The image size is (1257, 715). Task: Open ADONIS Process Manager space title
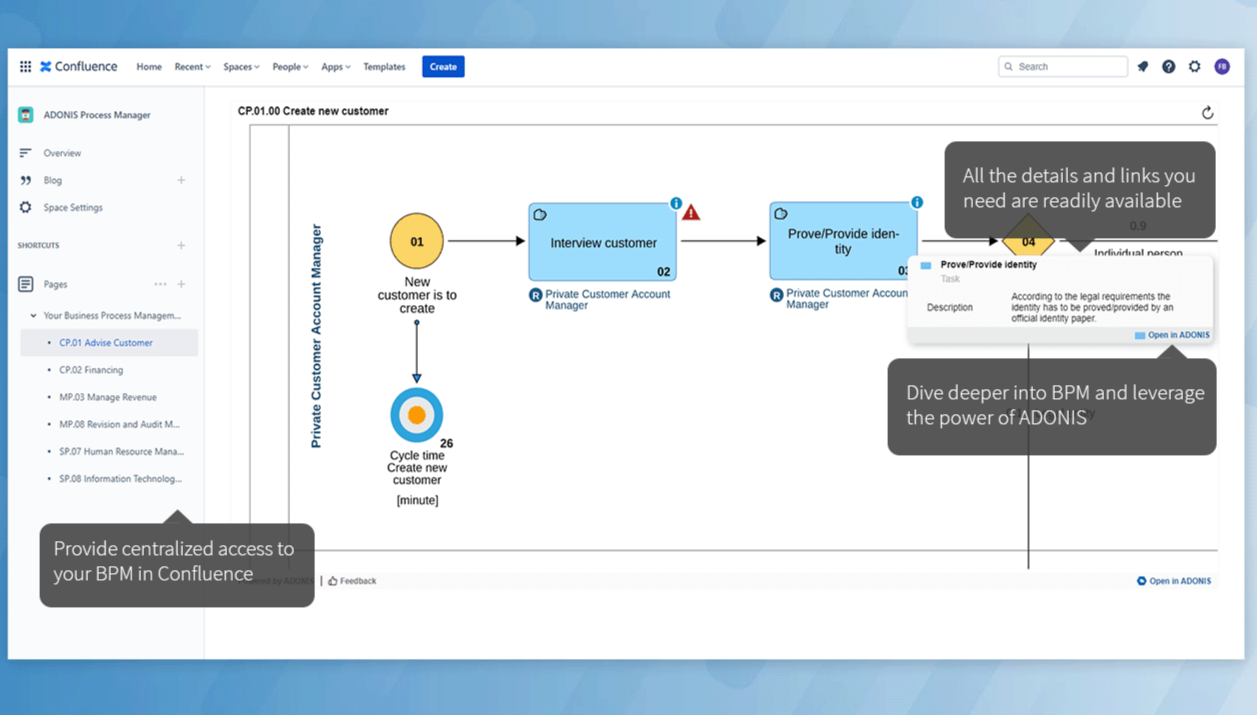pos(97,115)
